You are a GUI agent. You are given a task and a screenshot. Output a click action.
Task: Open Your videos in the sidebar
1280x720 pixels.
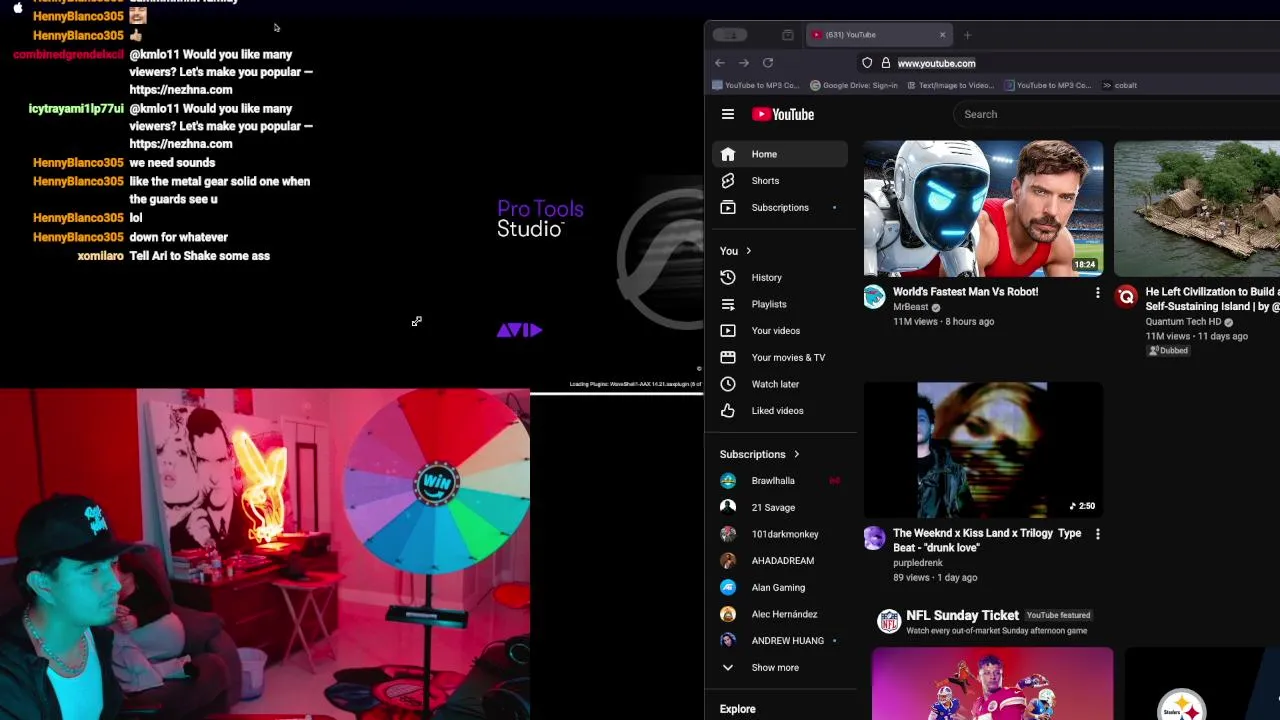(780, 331)
